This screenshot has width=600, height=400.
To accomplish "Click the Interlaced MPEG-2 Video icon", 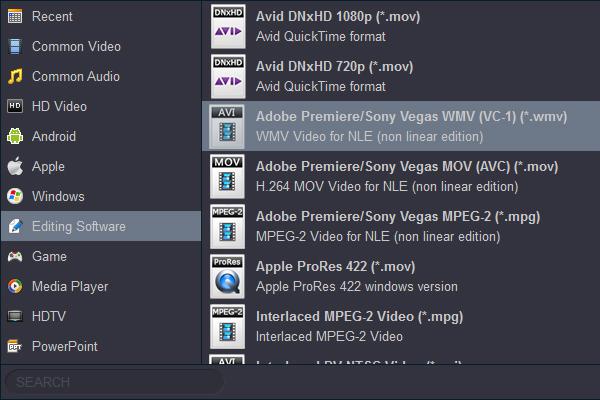I will (227, 326).
